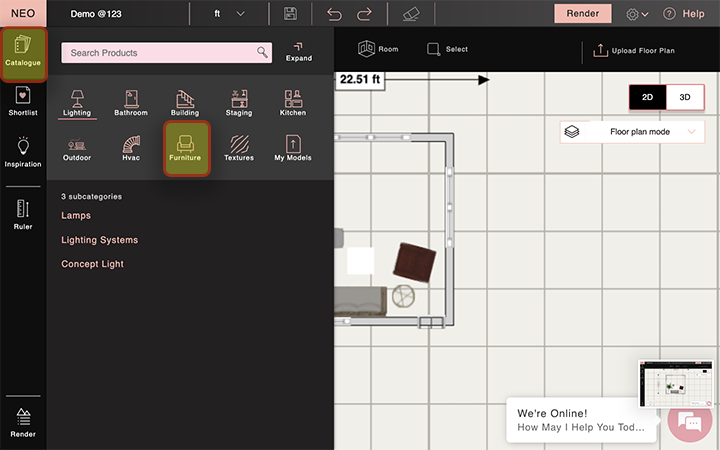Viewport: 720px width, 450px height.
Task: Open the Lighting Systems subcategory
Action: [x=100, y=240]
